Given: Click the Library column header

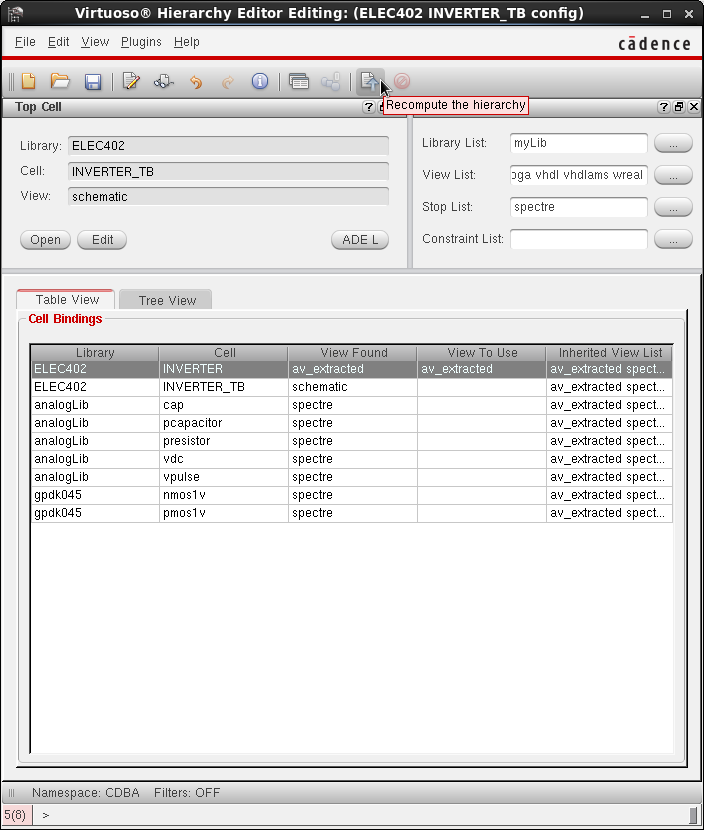Looking at the screenshot, I should [95, 353].
